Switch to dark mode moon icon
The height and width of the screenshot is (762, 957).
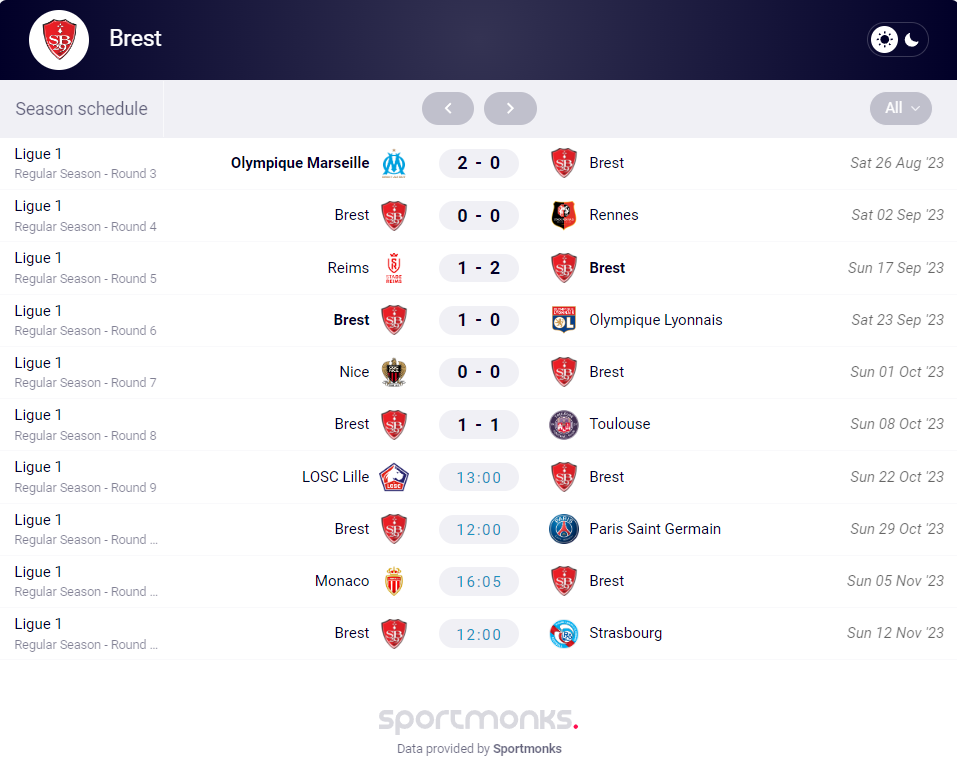click(912, 40)
